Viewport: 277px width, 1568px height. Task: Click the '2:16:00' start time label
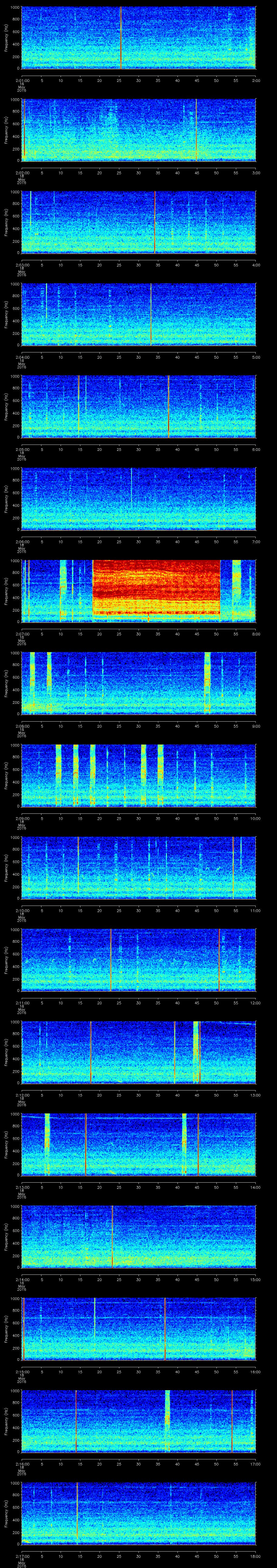pos(22,1463)
